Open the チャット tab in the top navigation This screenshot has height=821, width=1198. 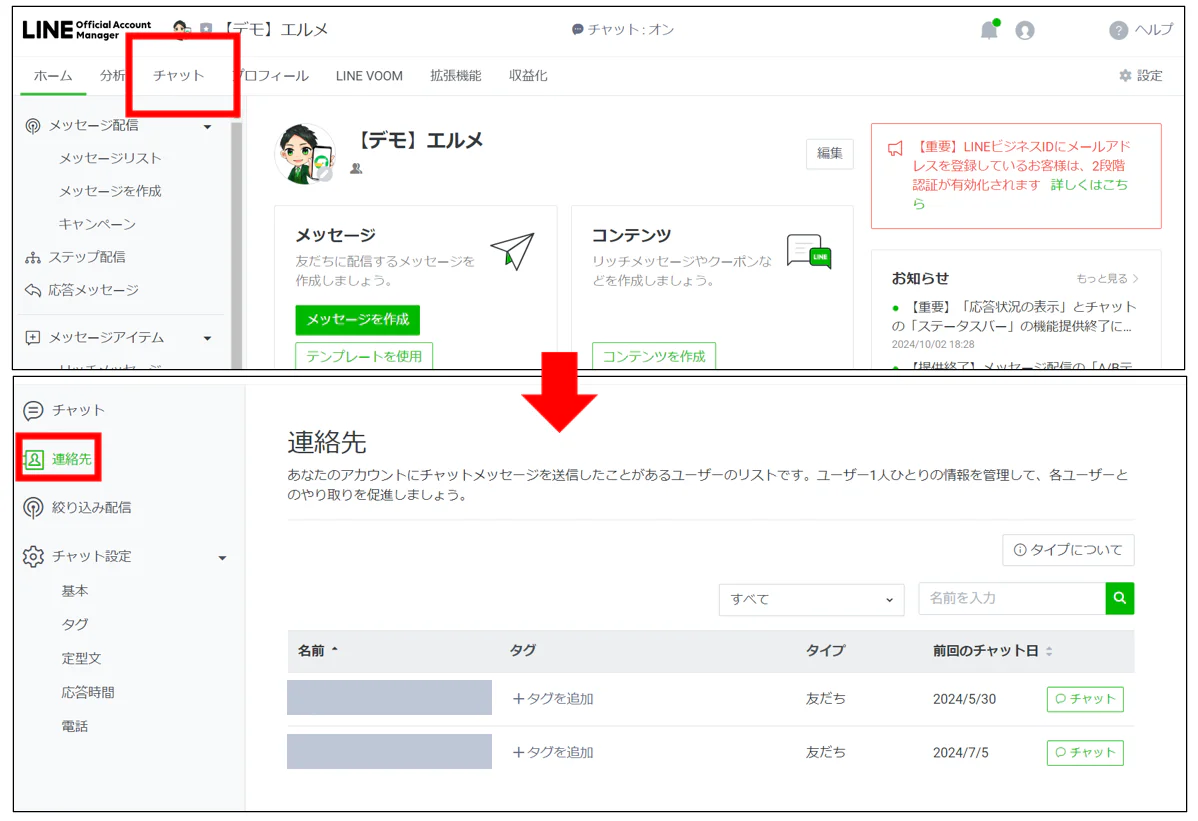click(x=179, y=76)
